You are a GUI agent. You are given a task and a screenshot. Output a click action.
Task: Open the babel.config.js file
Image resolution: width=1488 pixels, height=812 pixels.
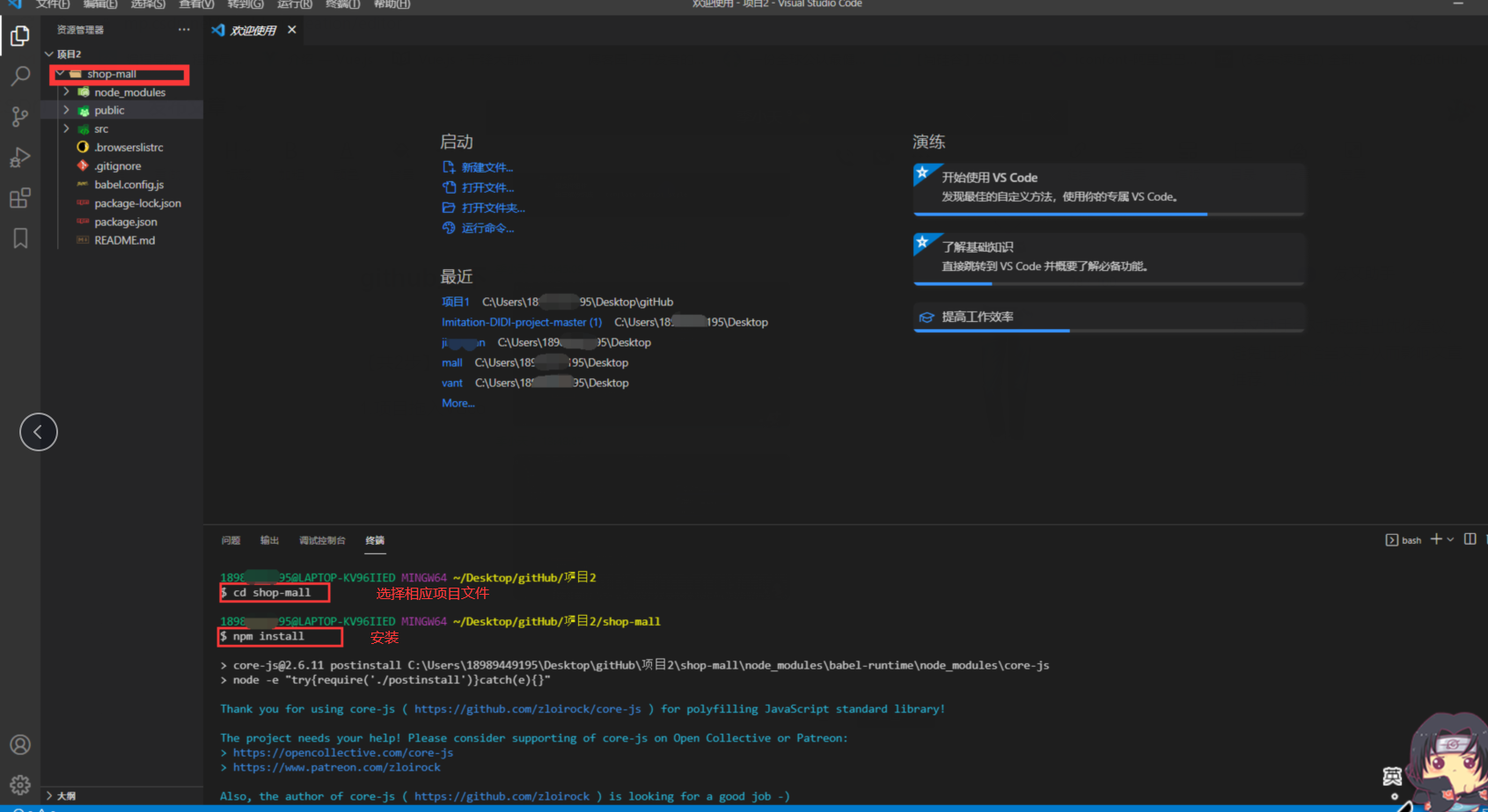[x=129, y=185]
